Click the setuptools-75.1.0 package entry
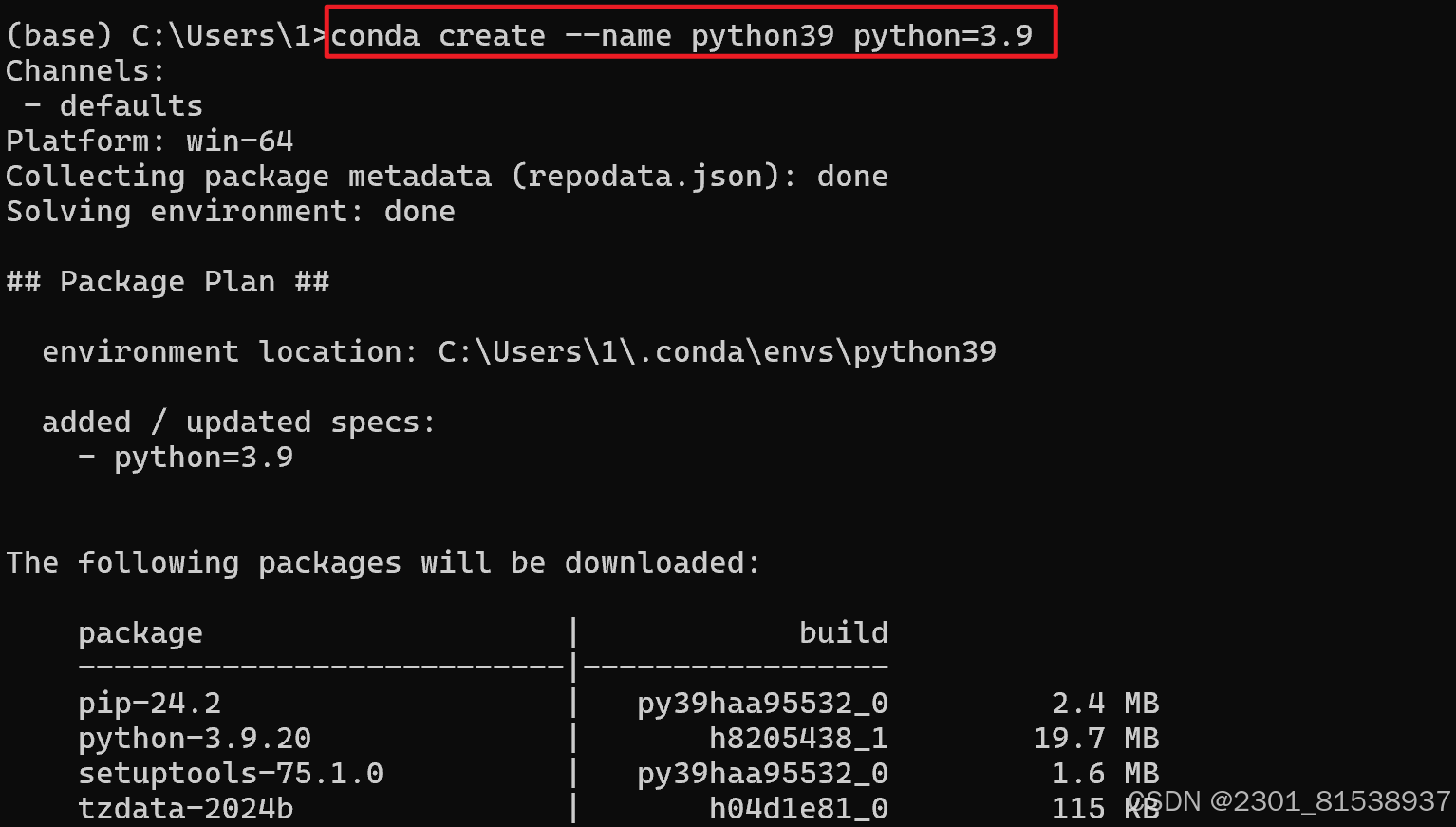This screenshot has height=827, width=1456. coord(232,773)
